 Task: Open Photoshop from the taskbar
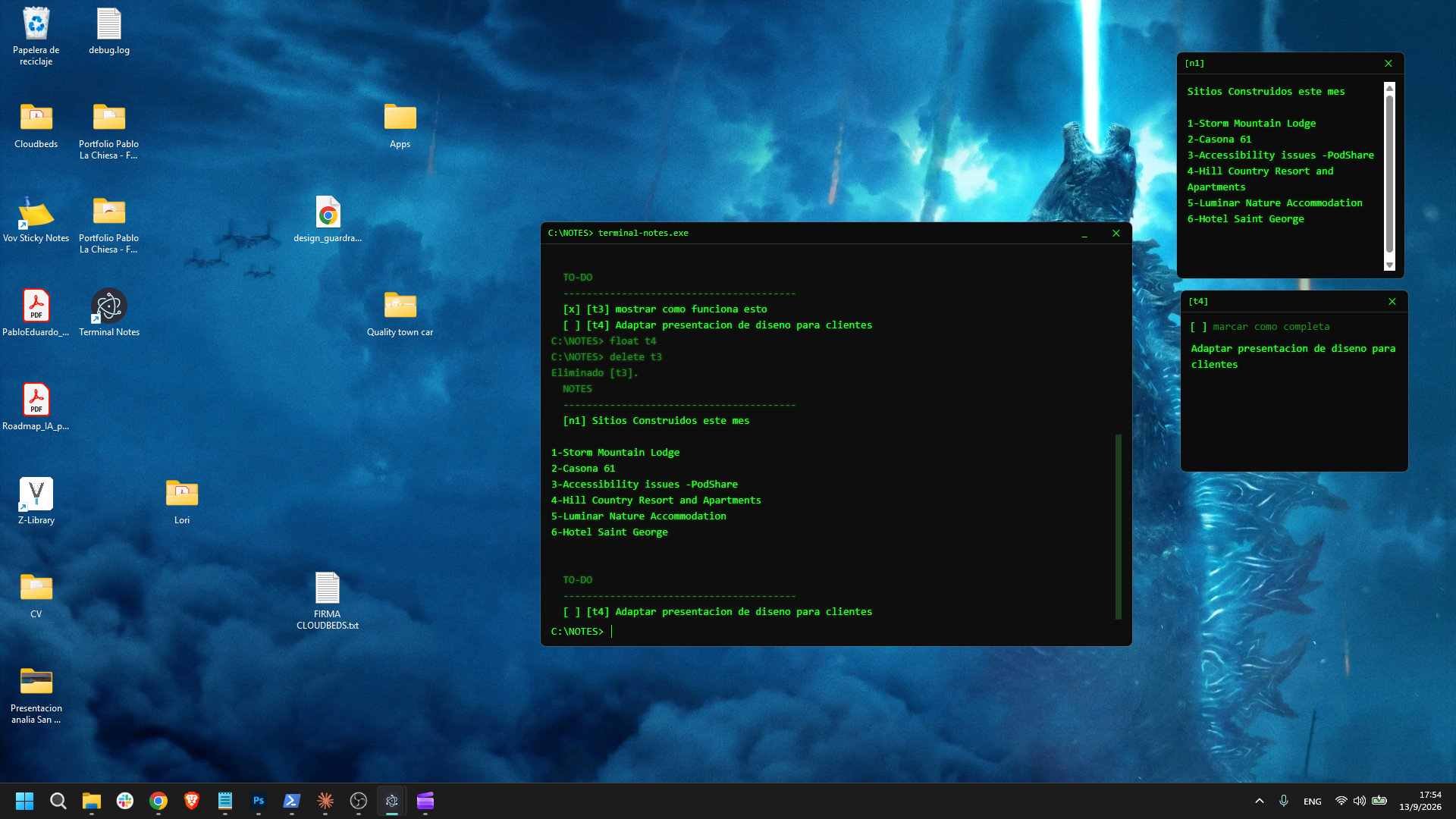[258, 801]
